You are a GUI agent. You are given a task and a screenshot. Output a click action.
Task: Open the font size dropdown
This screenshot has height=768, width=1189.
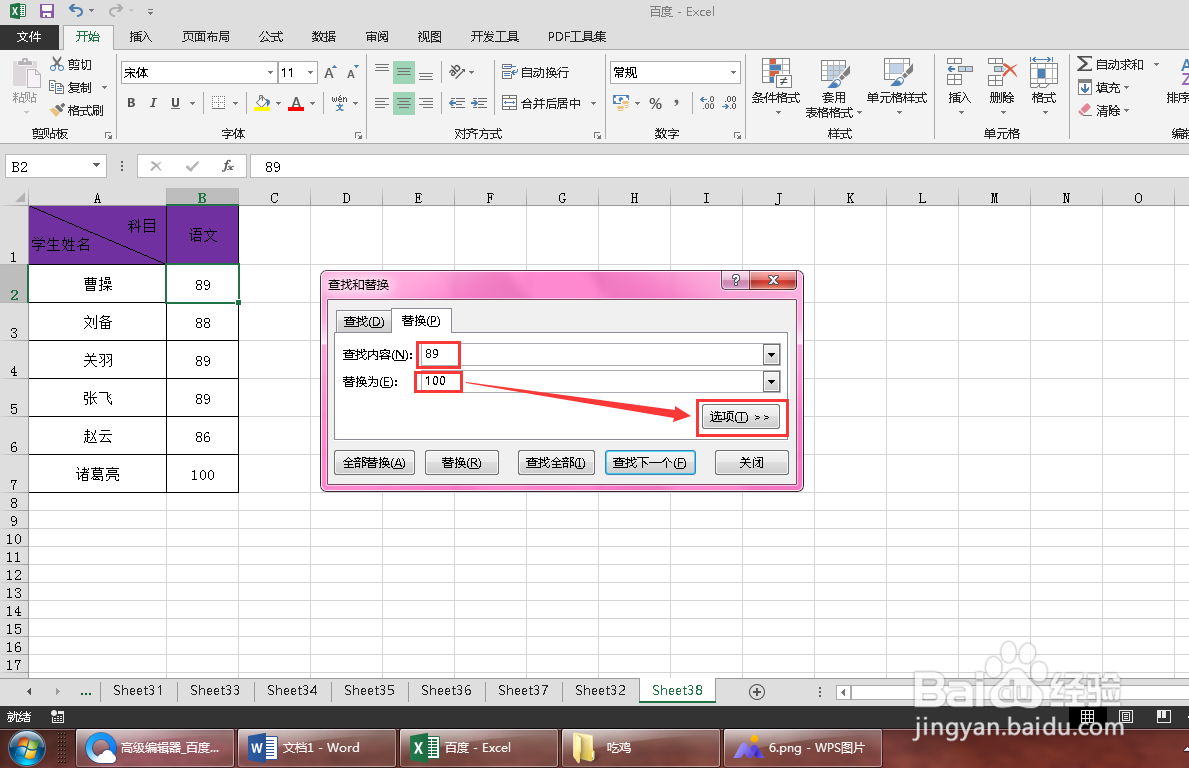(x=310, y=71)
